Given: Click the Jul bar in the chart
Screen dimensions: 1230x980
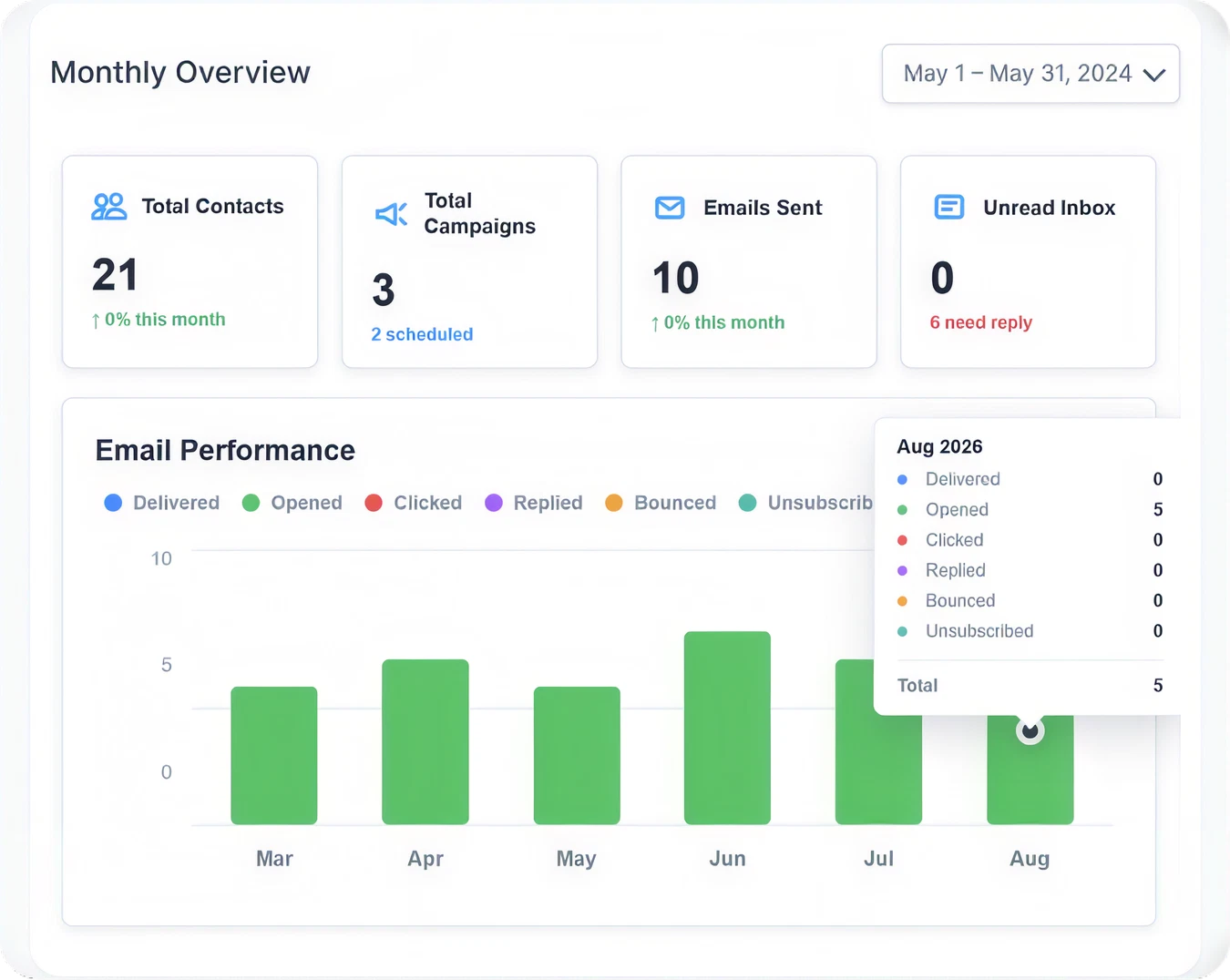Looking at the screenshot, I should (878, 770).
